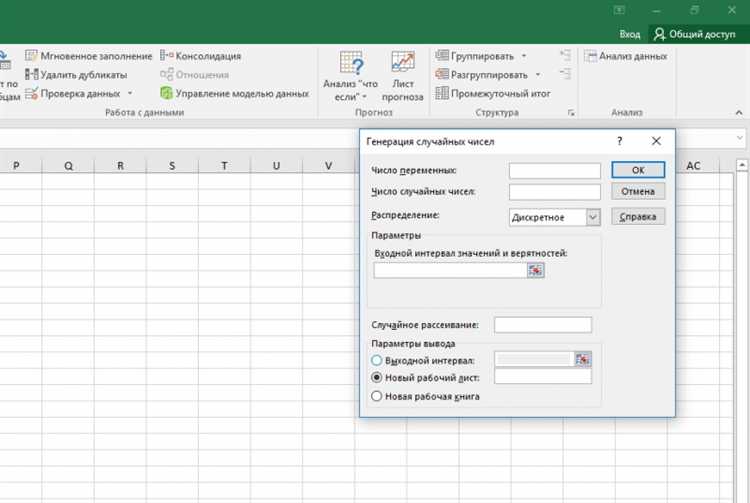Click the Новый рабочий лист name field
Viewport: 750px width, 503px height.
[x=543, y=377]
